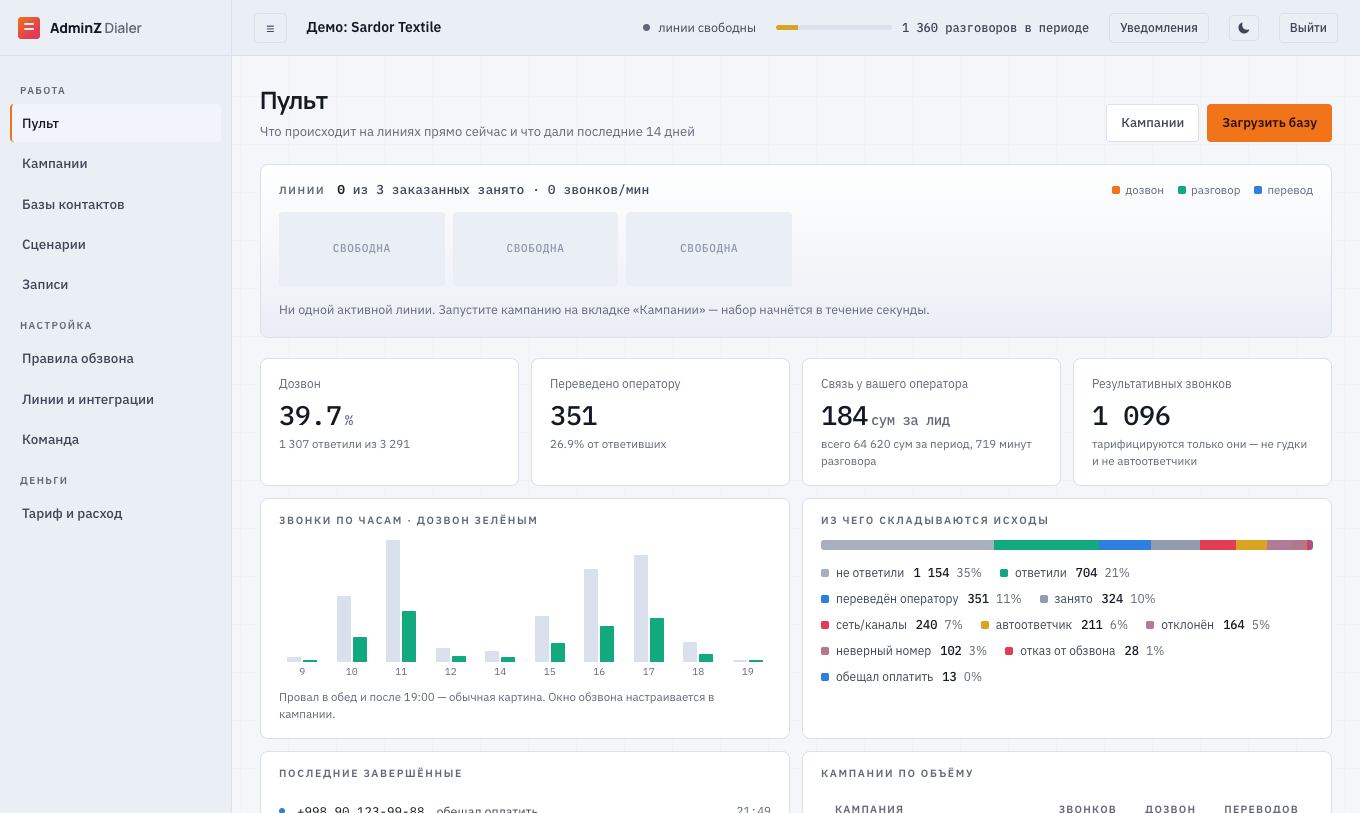
Task: Click the 'автоответчик 211' legend entry
Action: click(x=1054, y=625)
